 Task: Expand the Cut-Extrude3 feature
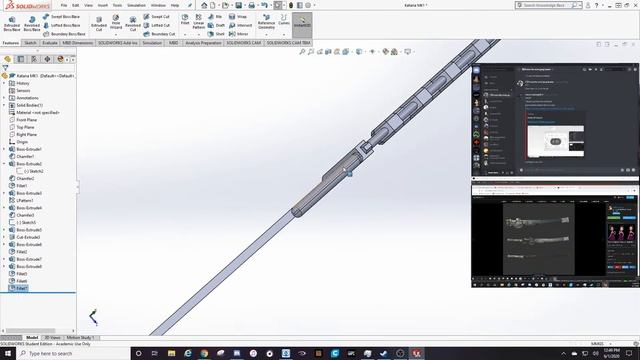[x=4, y=238]
